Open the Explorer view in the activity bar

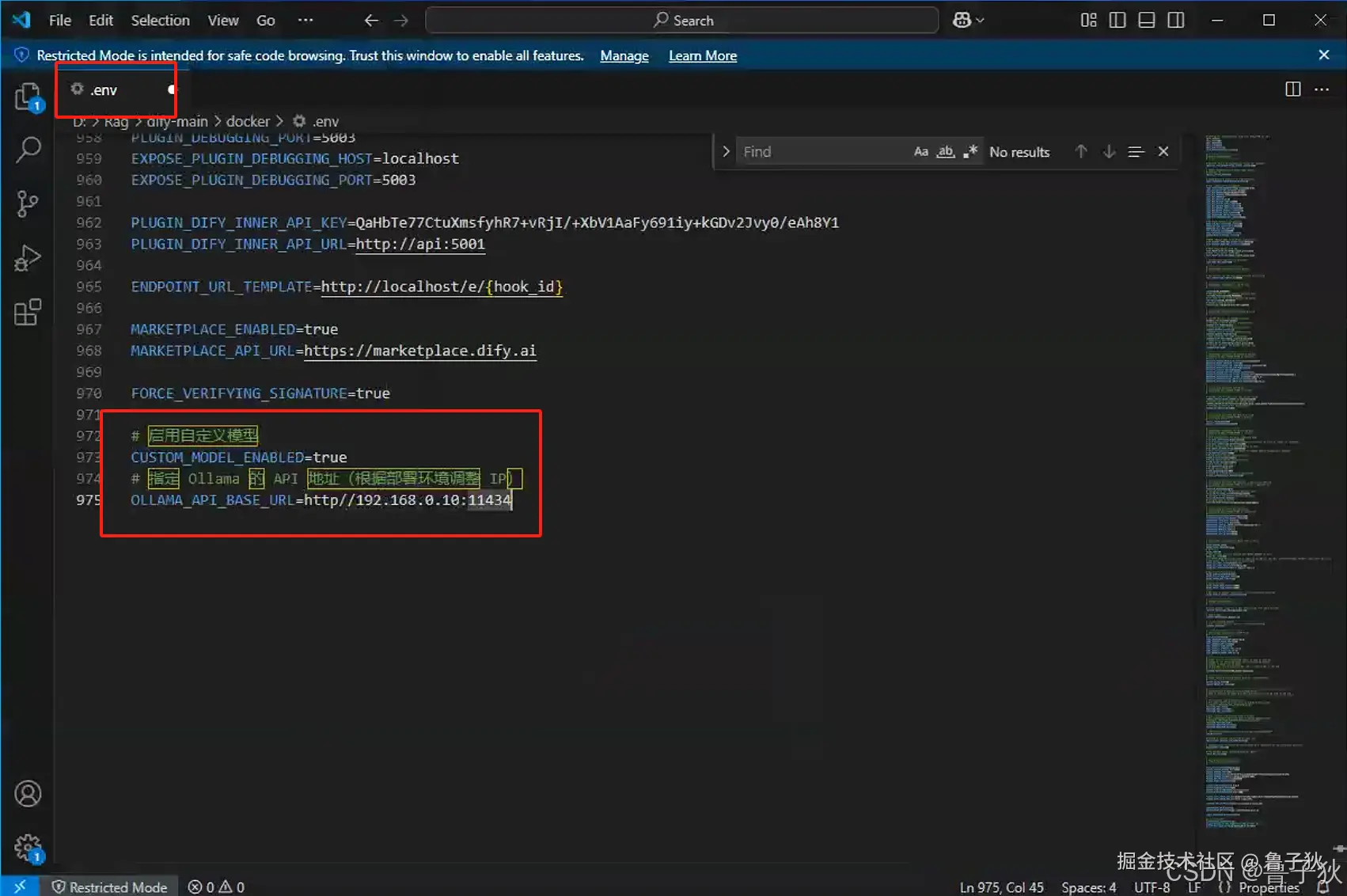pyautogui.click(x=28, y=97)
